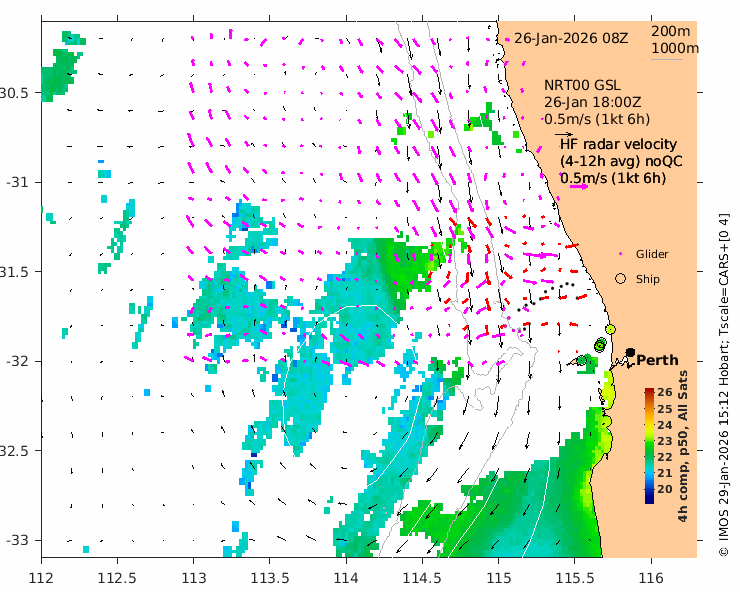
Task: Click the SST colorbar gradient
Action: pos(649,446)
